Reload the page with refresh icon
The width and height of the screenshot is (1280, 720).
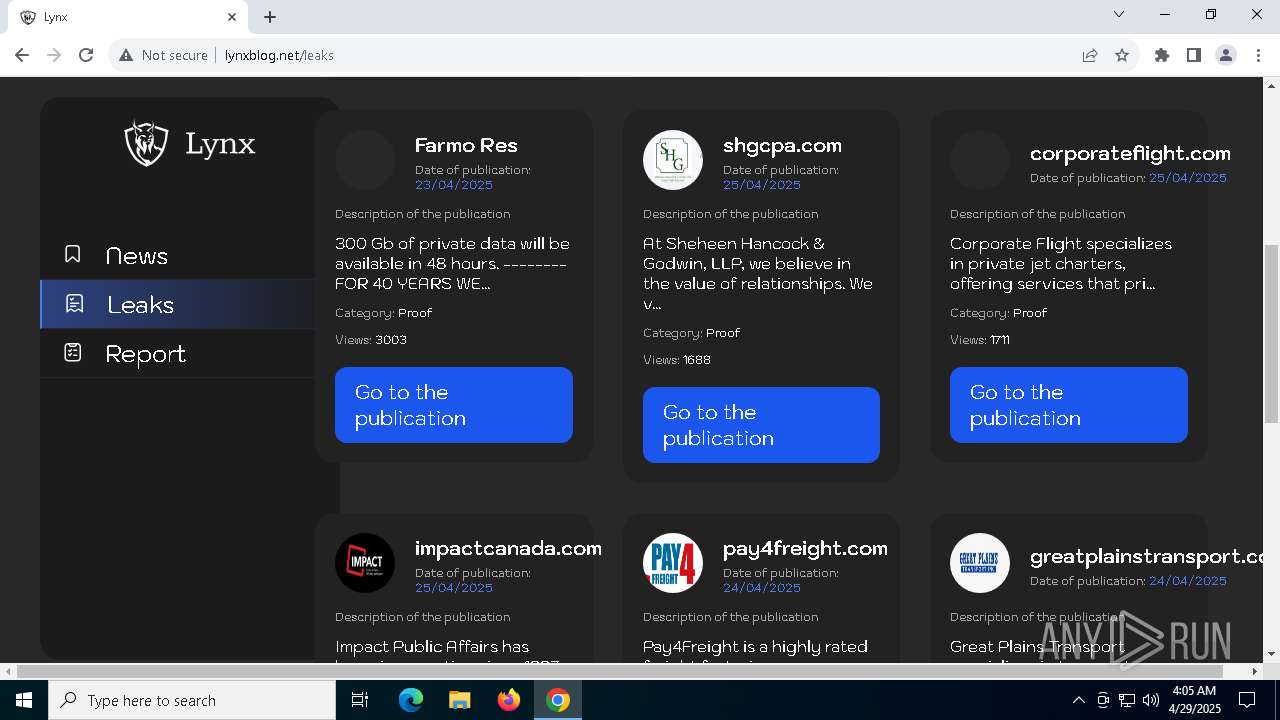[x=86, y=55]
